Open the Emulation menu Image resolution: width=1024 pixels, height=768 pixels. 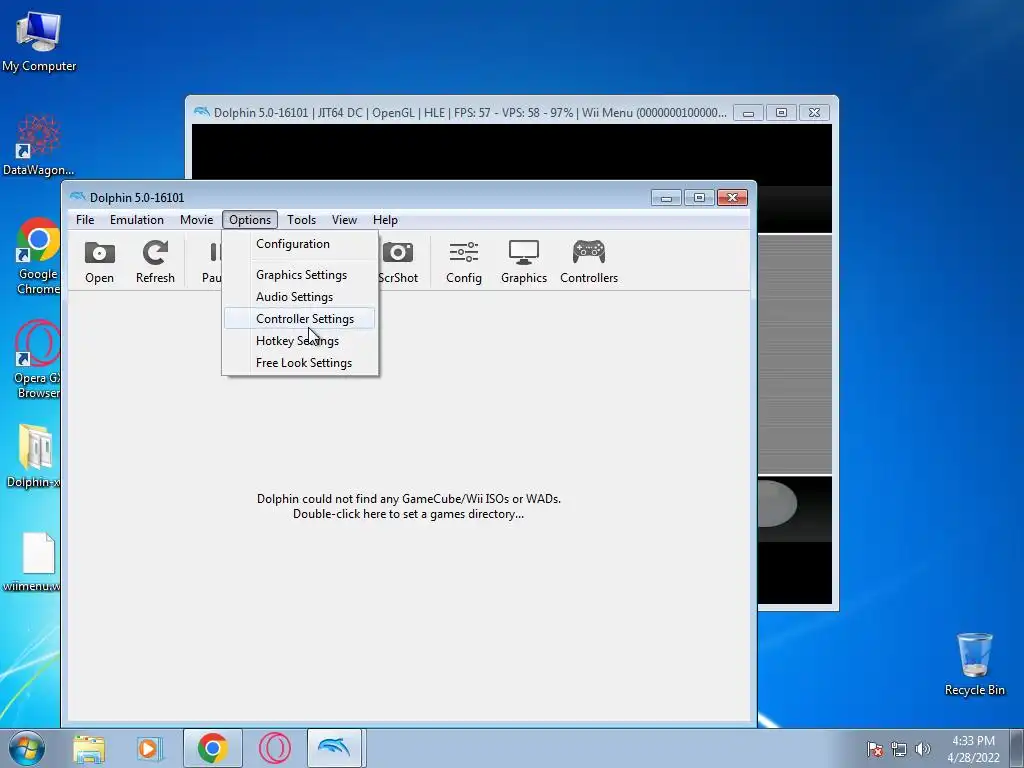136,220
